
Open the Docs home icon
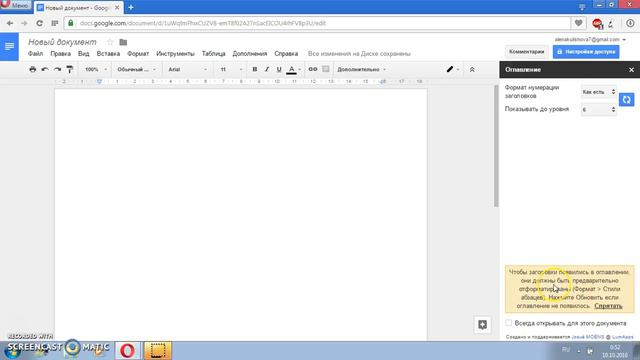coord(9,47)
